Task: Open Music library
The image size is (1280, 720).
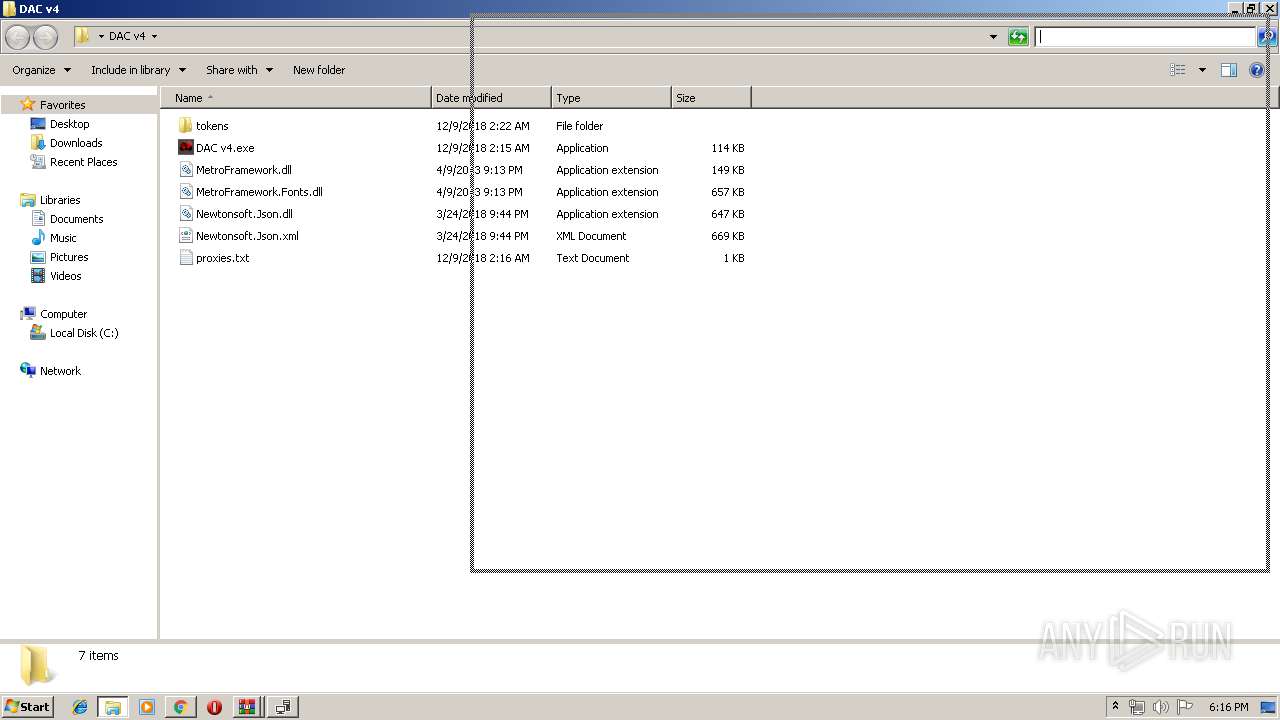Action: (x=63, y=238)
